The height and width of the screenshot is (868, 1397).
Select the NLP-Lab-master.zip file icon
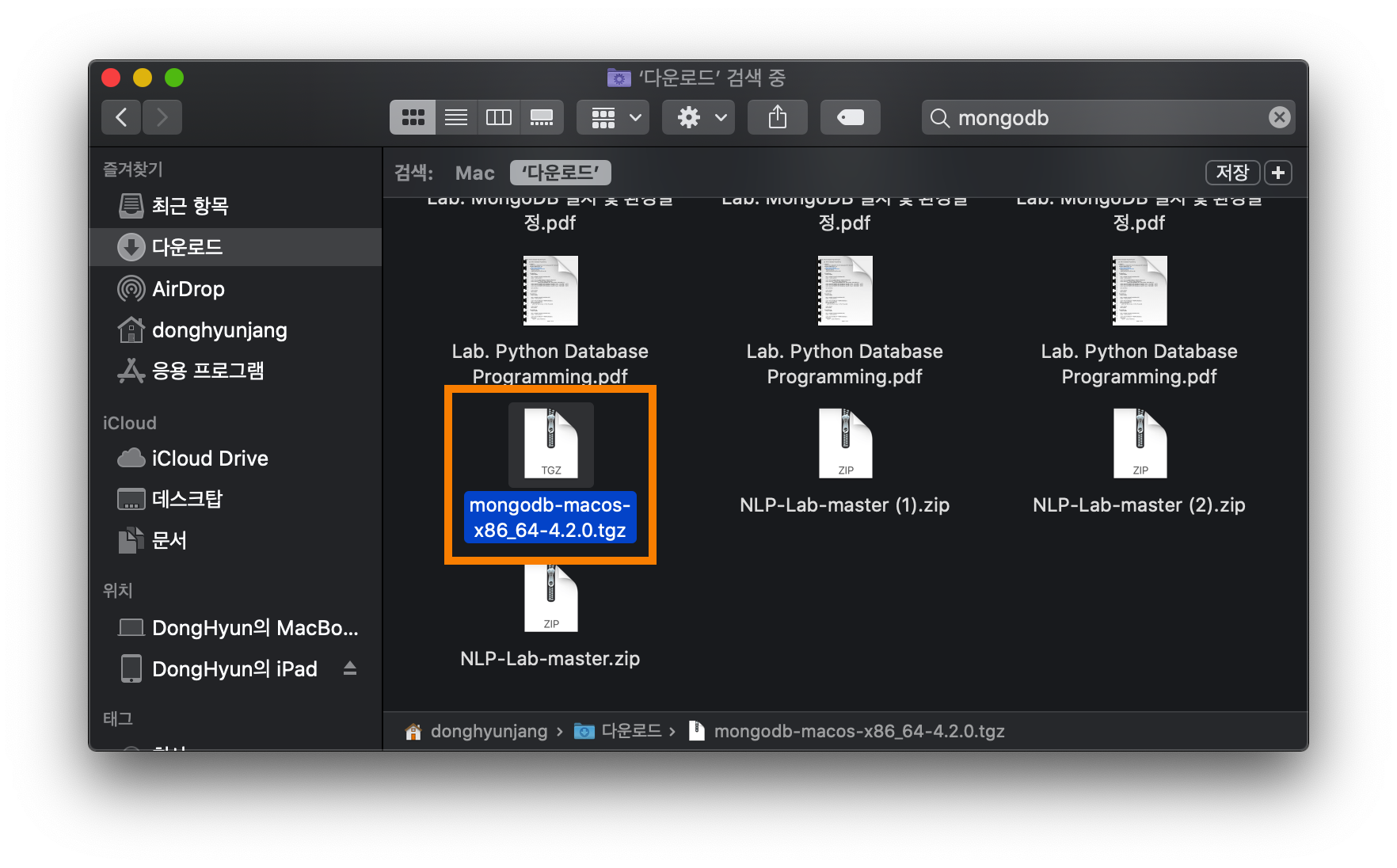point(551,599)
